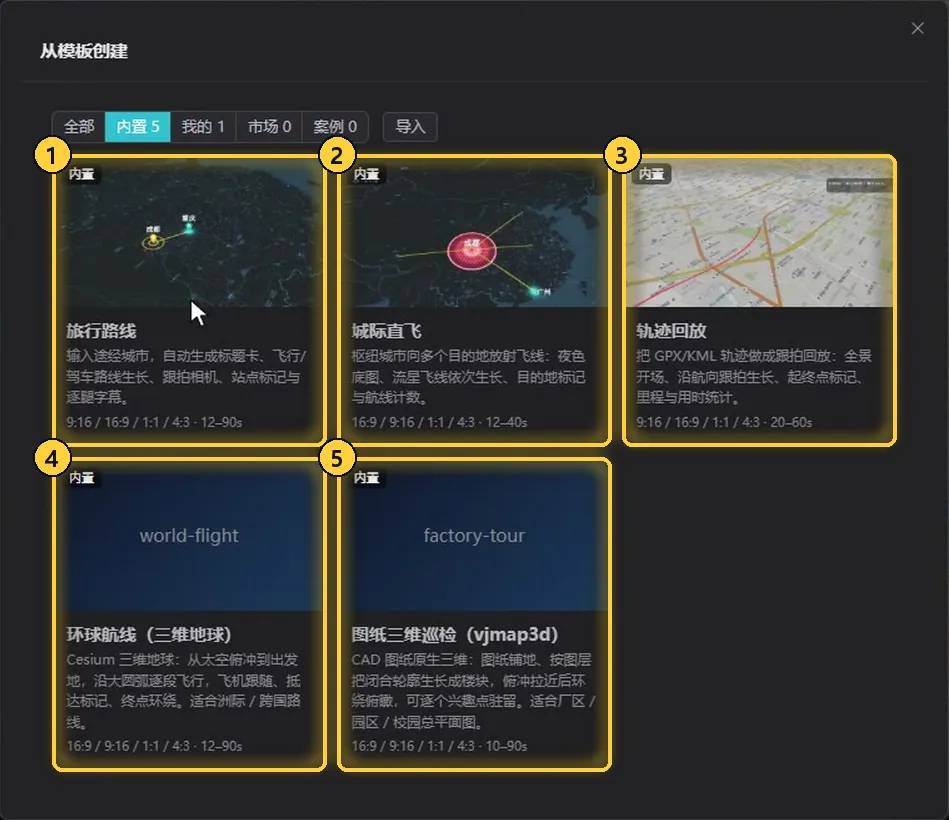
Task: Click the description starting 输入途经城市
Action: 186,376
